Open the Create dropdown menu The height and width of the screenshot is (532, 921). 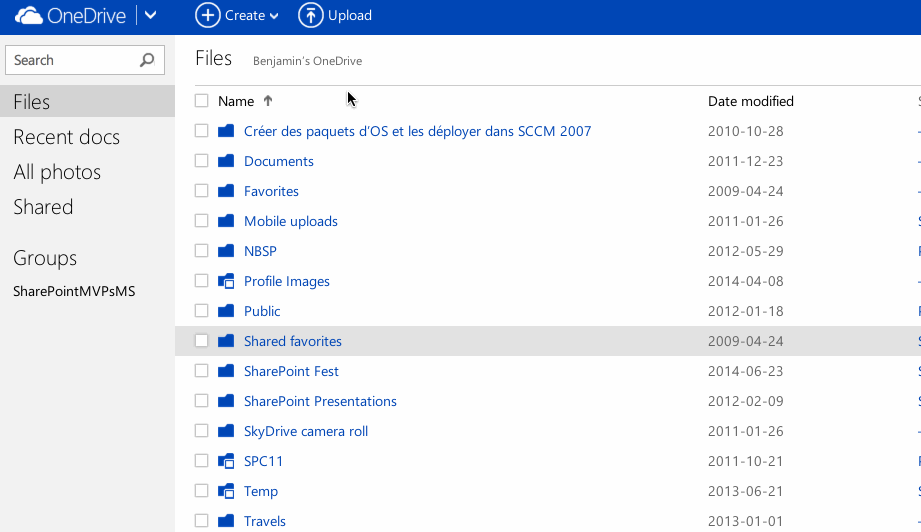[237, 15]
